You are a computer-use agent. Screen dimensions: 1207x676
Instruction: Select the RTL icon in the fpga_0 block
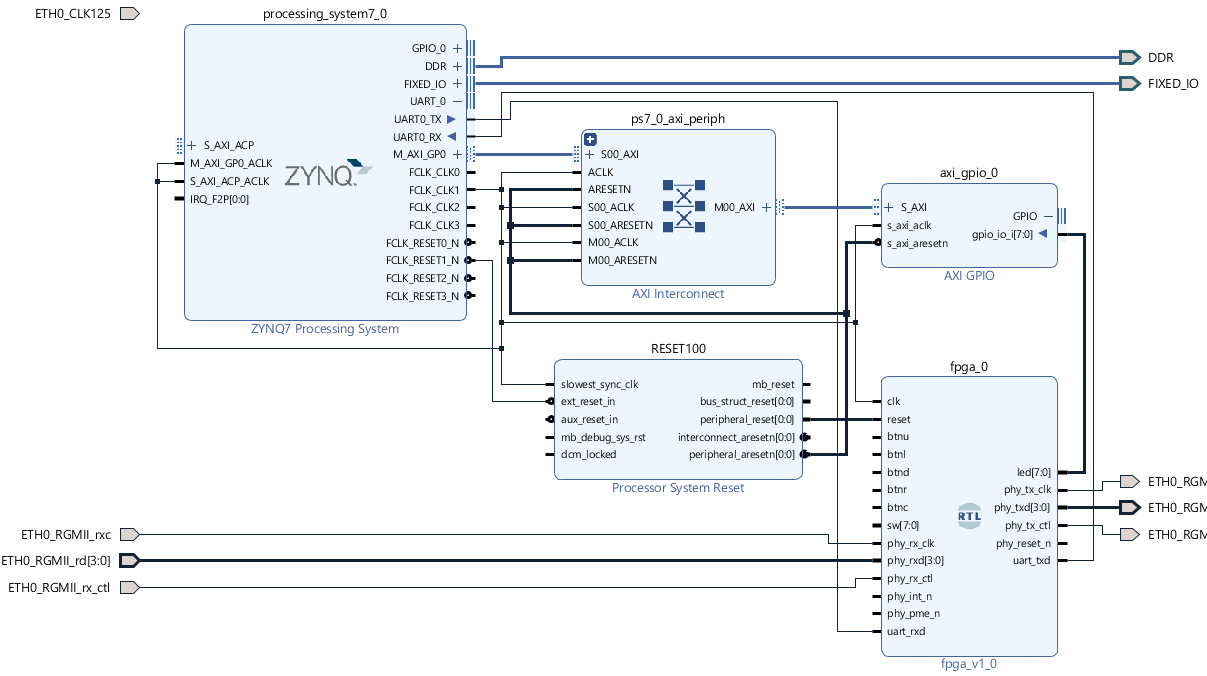point(968,516)
